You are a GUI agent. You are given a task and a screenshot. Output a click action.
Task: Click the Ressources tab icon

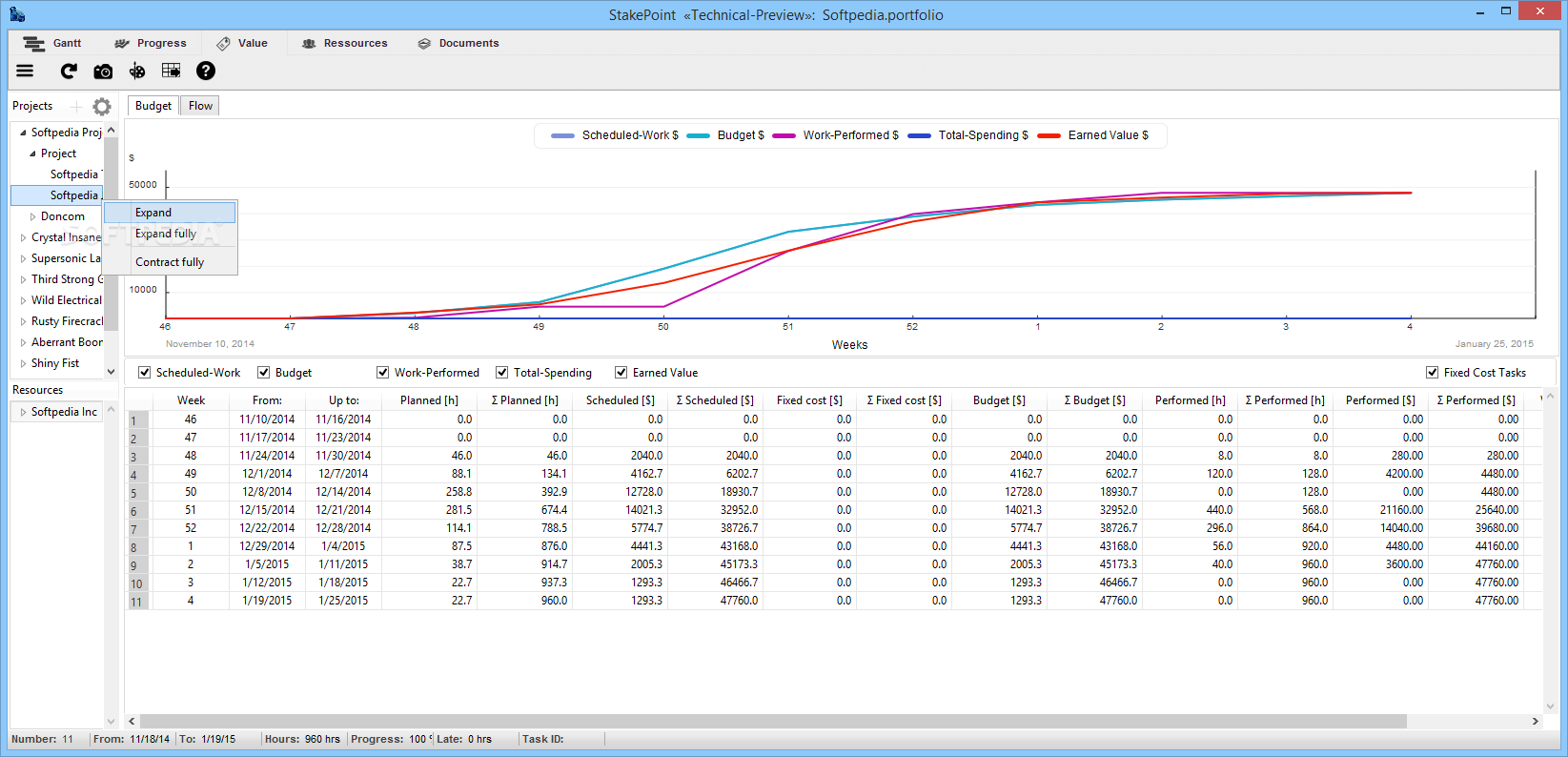[309, 44]
